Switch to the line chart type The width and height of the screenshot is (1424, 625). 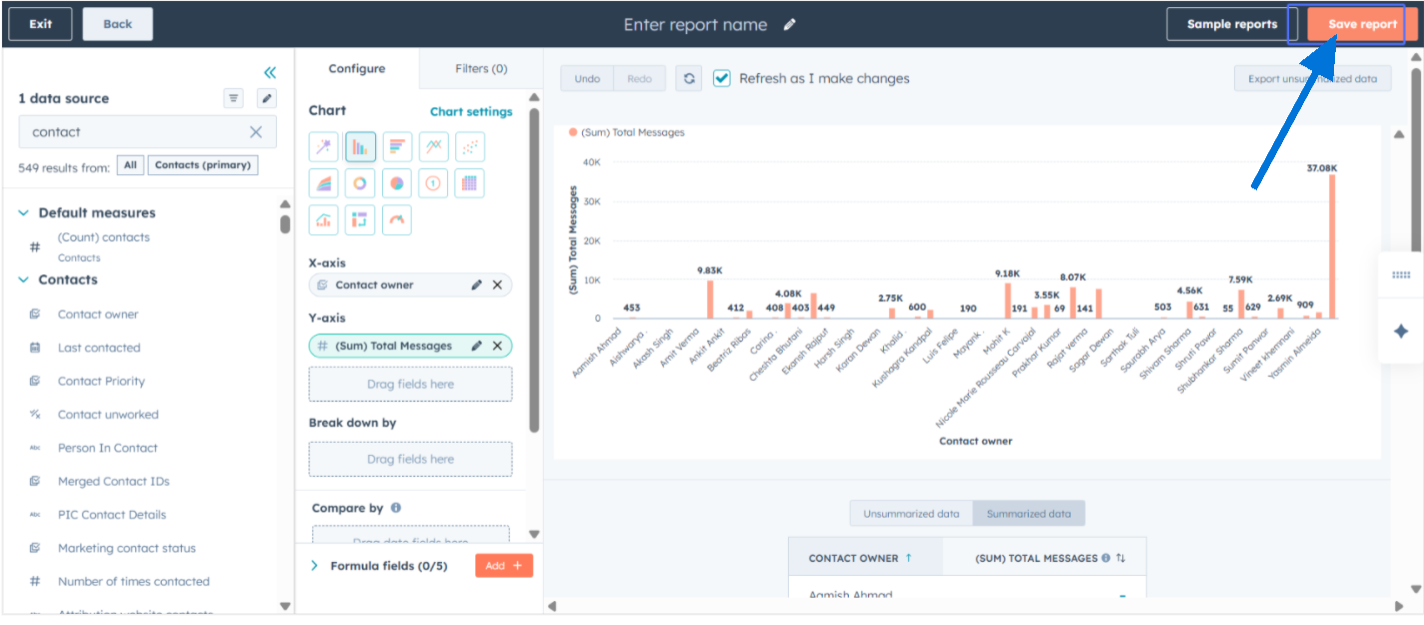coord(433,147)
